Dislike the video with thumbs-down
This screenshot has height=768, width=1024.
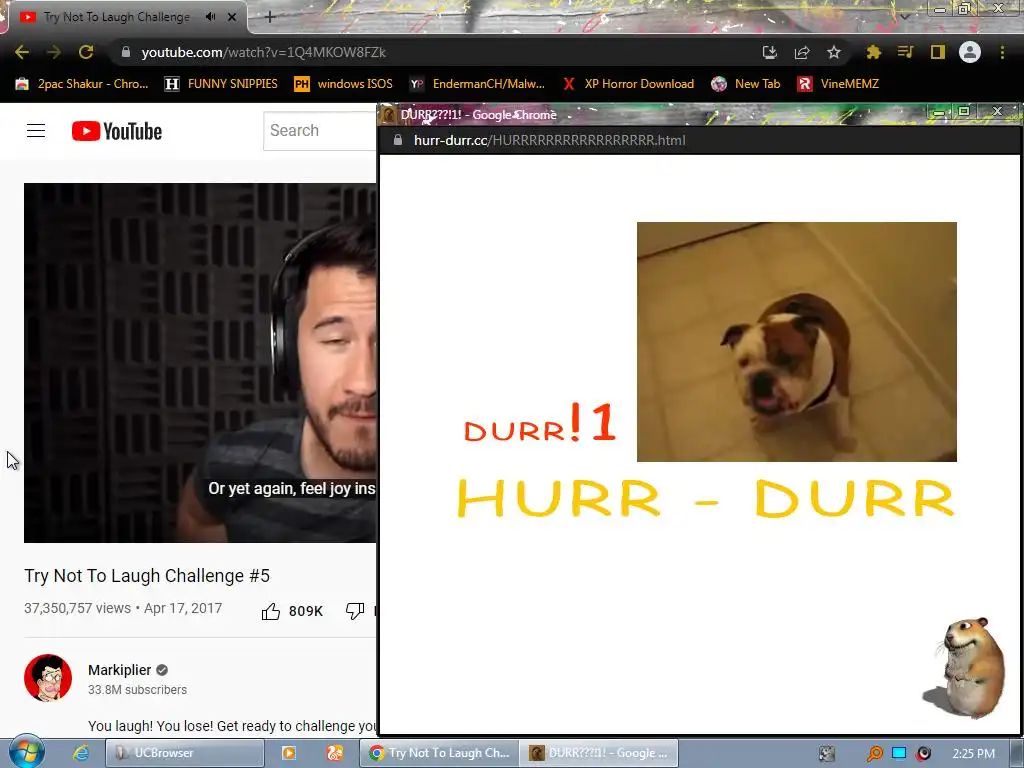point(355,611)
